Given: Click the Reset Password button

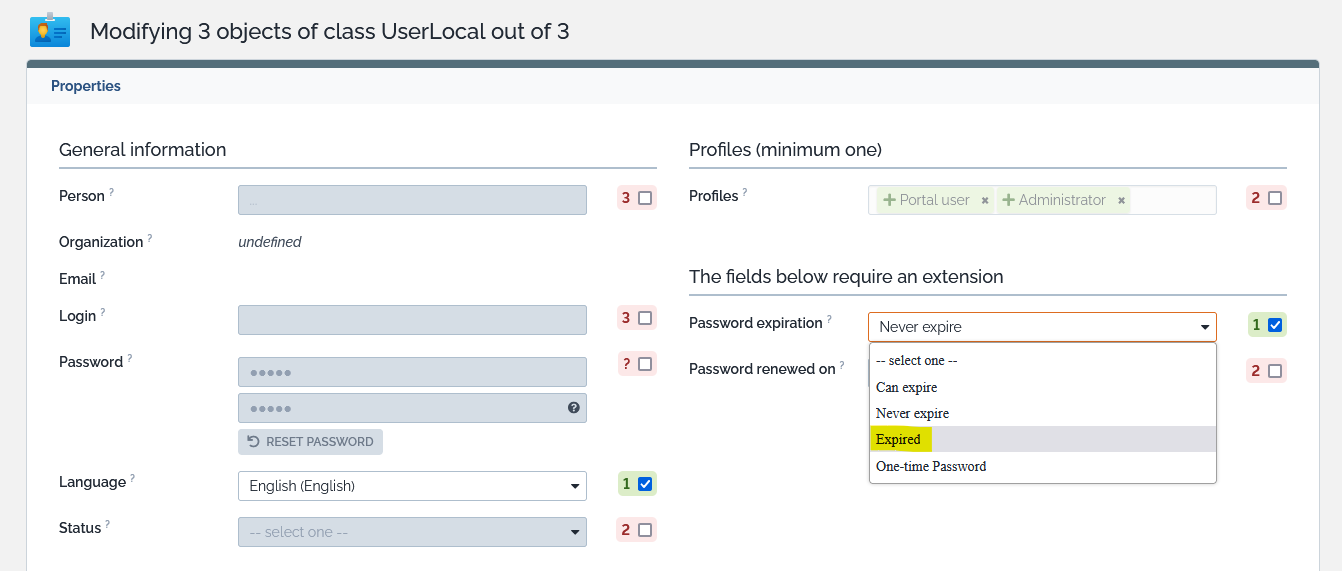Looking at the screenshot, I should [x=310, y=442].
